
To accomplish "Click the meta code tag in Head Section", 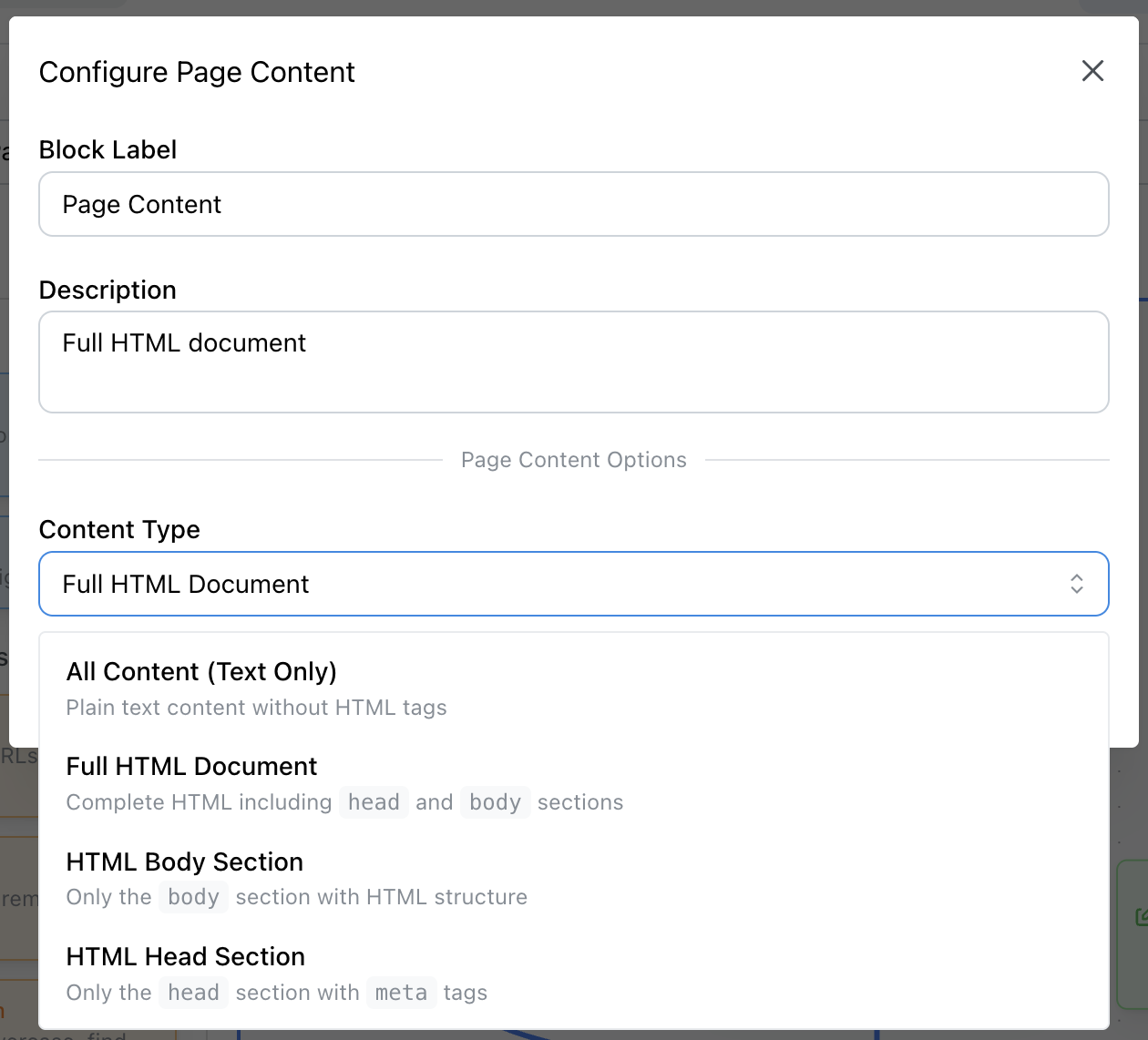I will pyautogui.click(x=401, y=993).
